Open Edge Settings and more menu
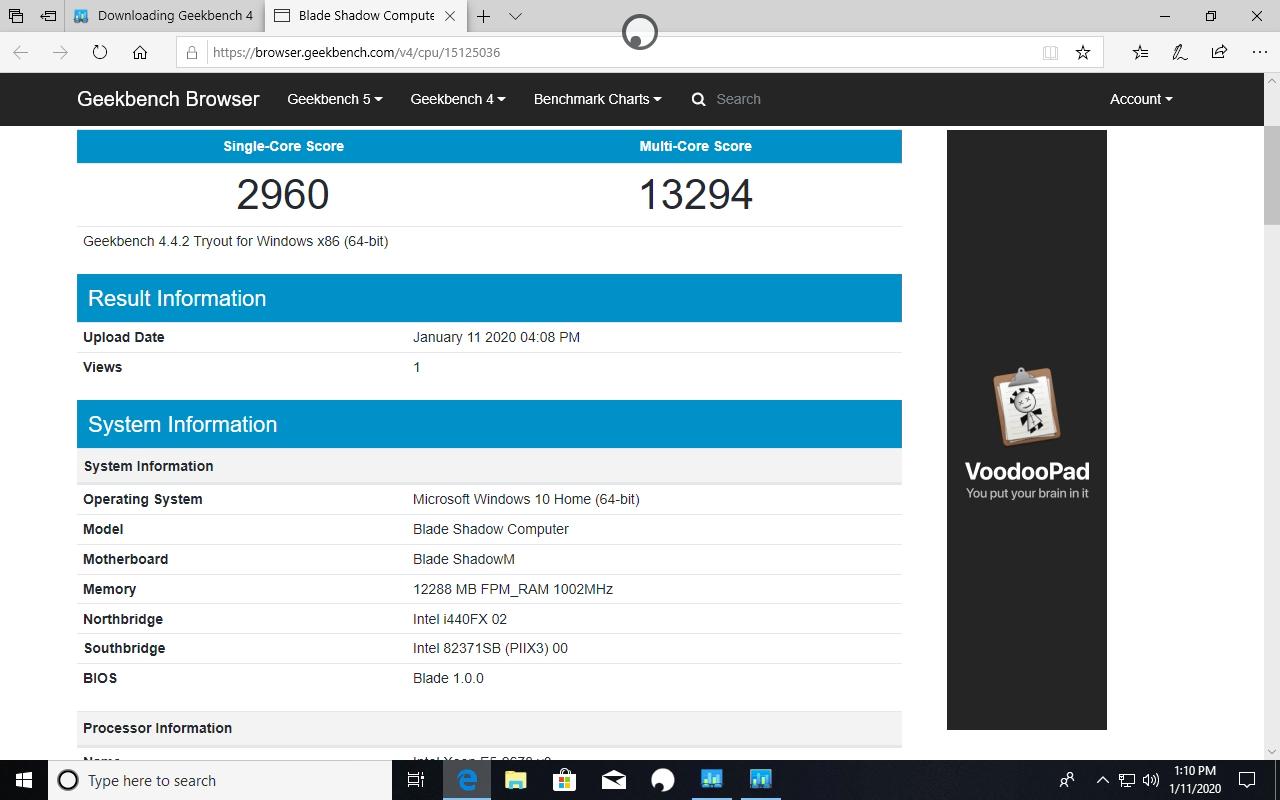 [x=1258, y=52]
